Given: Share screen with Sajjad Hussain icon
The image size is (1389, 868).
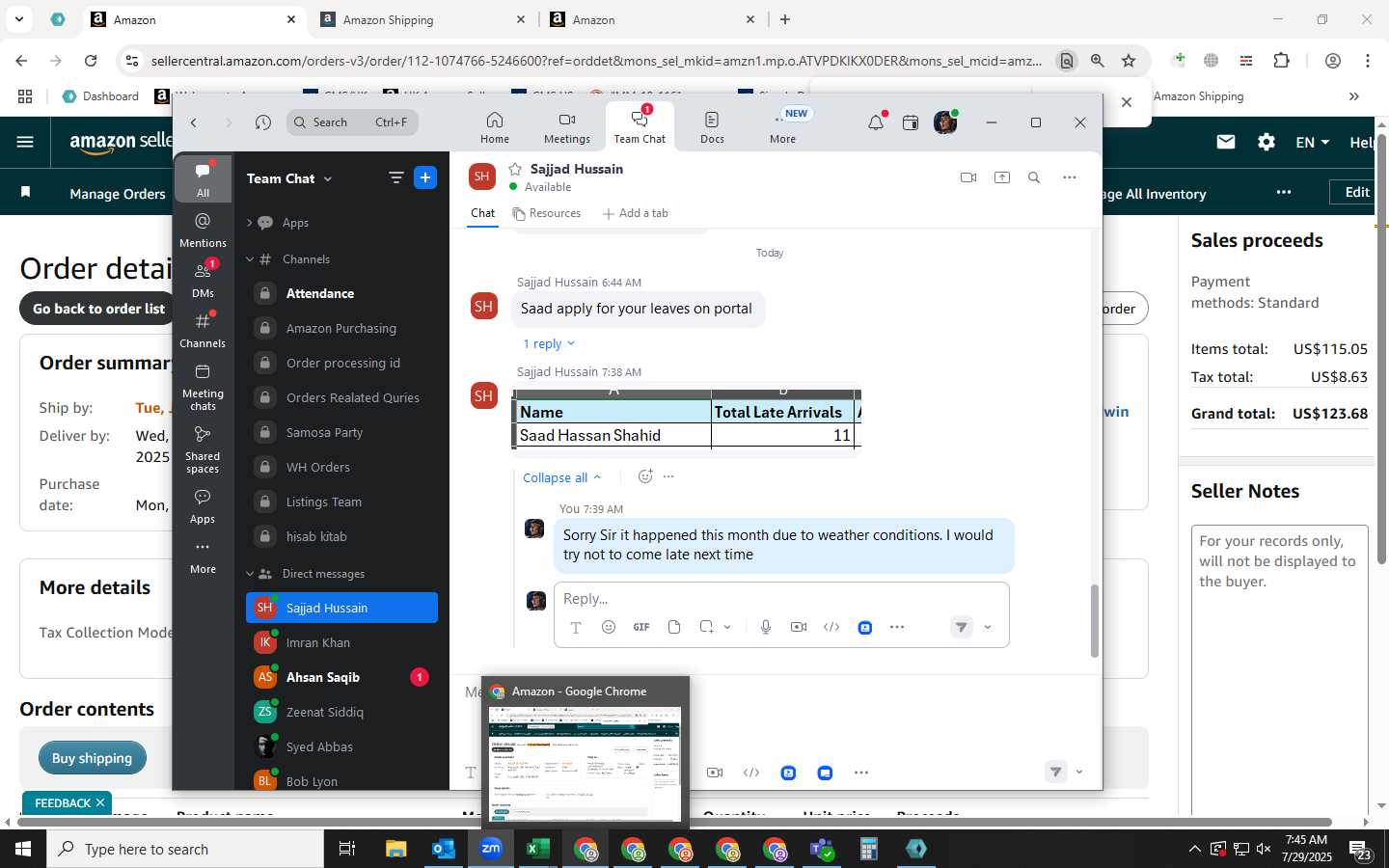Looking at the screenshot, I should [x=1002, y=177].
